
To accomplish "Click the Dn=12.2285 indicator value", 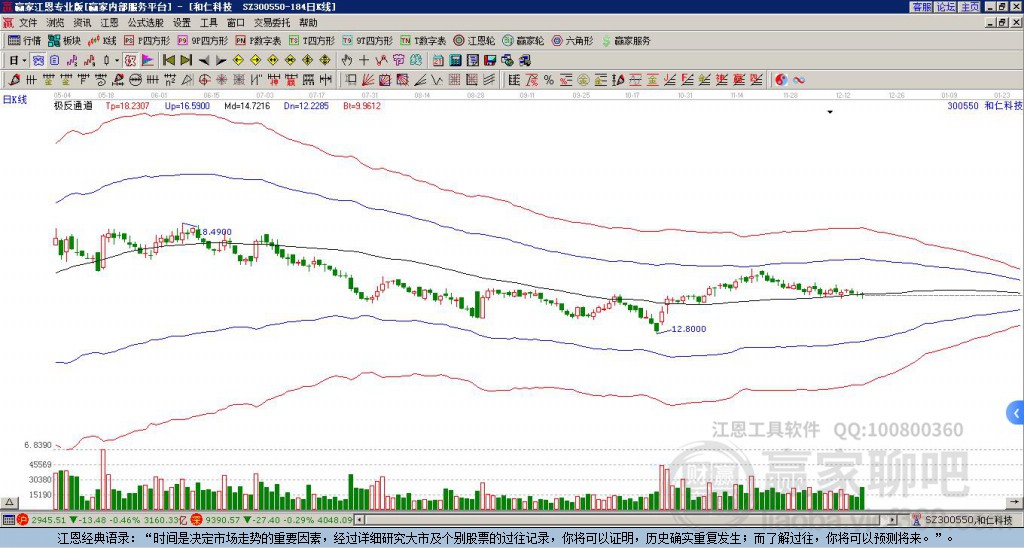I will pyautogui.click(x=306, y=105).
